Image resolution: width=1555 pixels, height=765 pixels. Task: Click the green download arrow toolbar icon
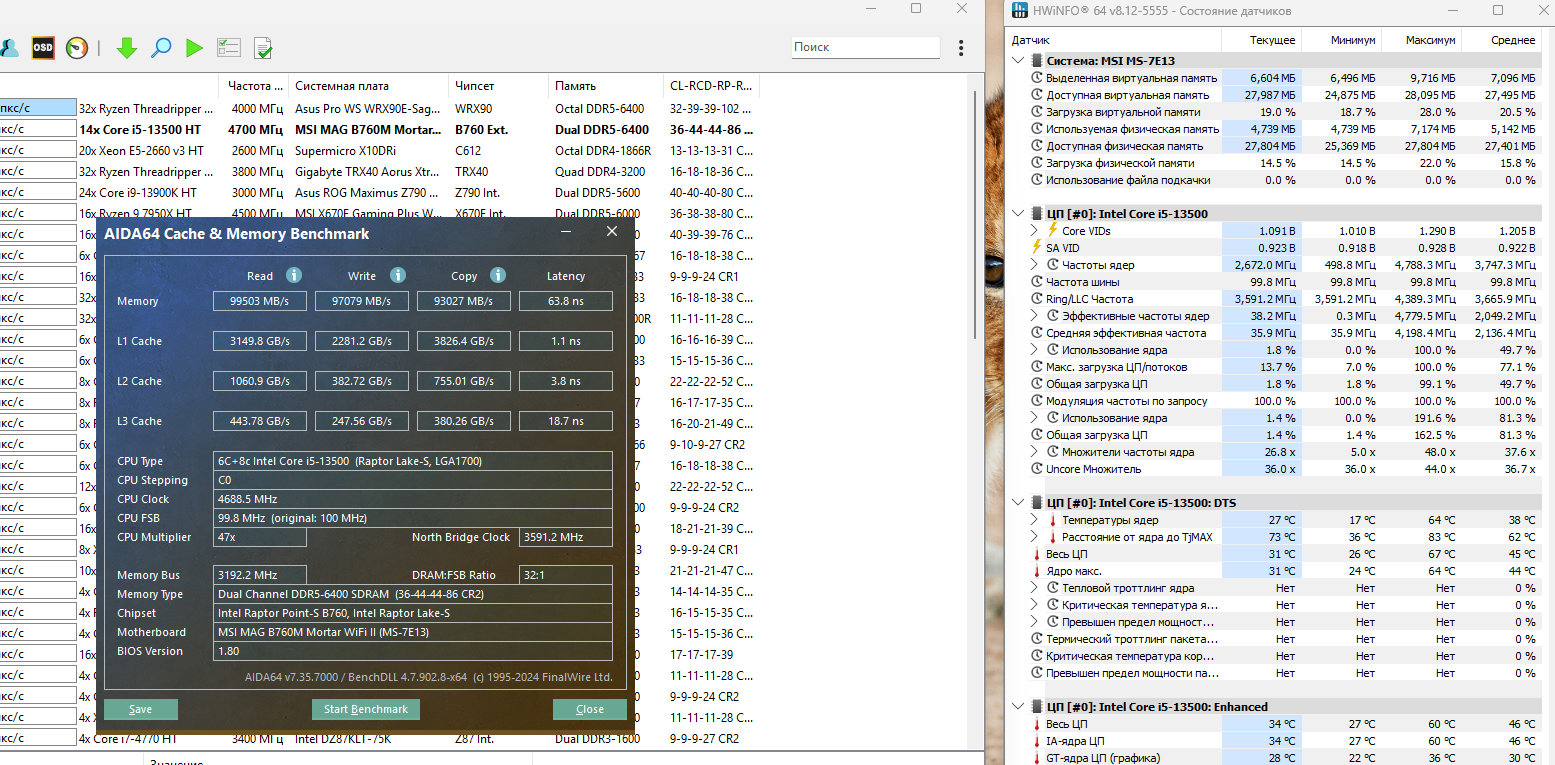(127, 47)
